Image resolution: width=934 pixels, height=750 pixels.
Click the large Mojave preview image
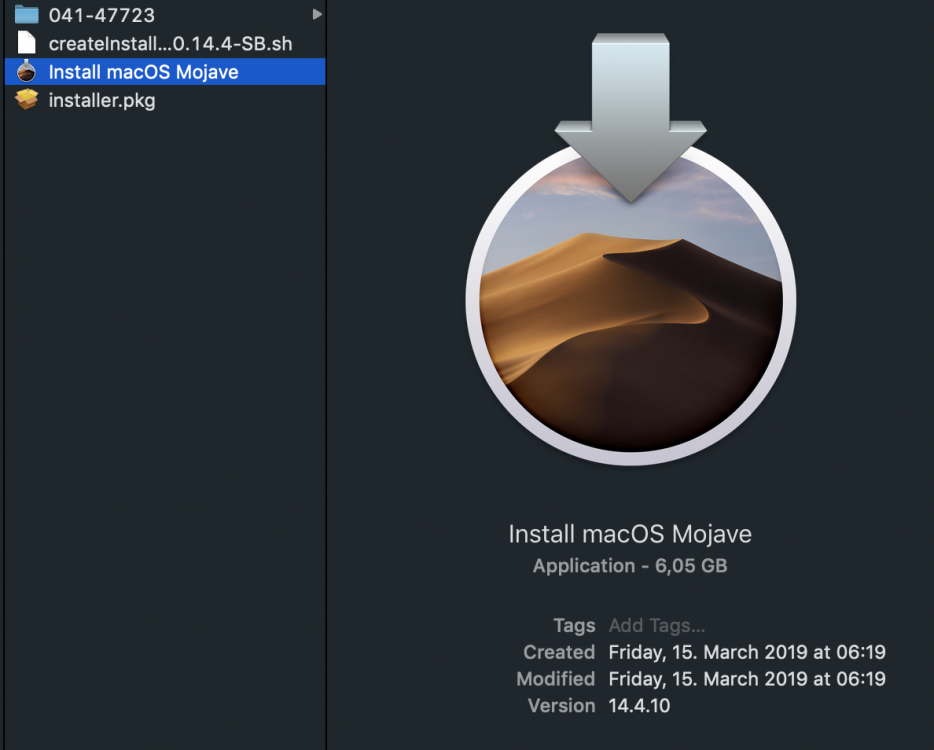[630, 250]
